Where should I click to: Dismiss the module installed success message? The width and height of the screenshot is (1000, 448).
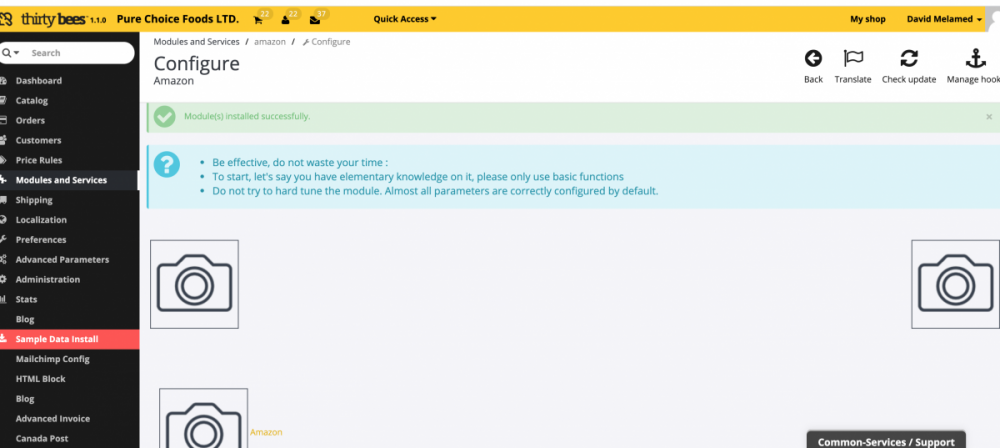point(989,117)
